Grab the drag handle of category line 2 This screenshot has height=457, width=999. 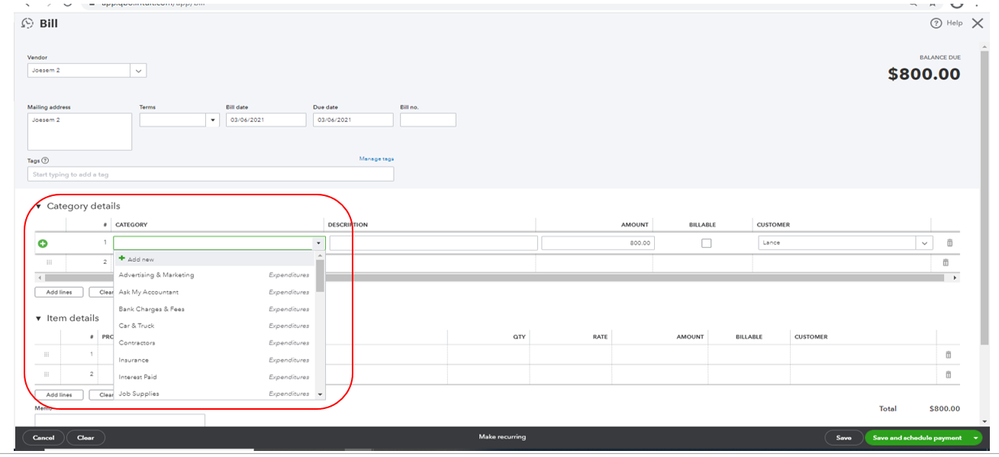click(x=48, y=262)
